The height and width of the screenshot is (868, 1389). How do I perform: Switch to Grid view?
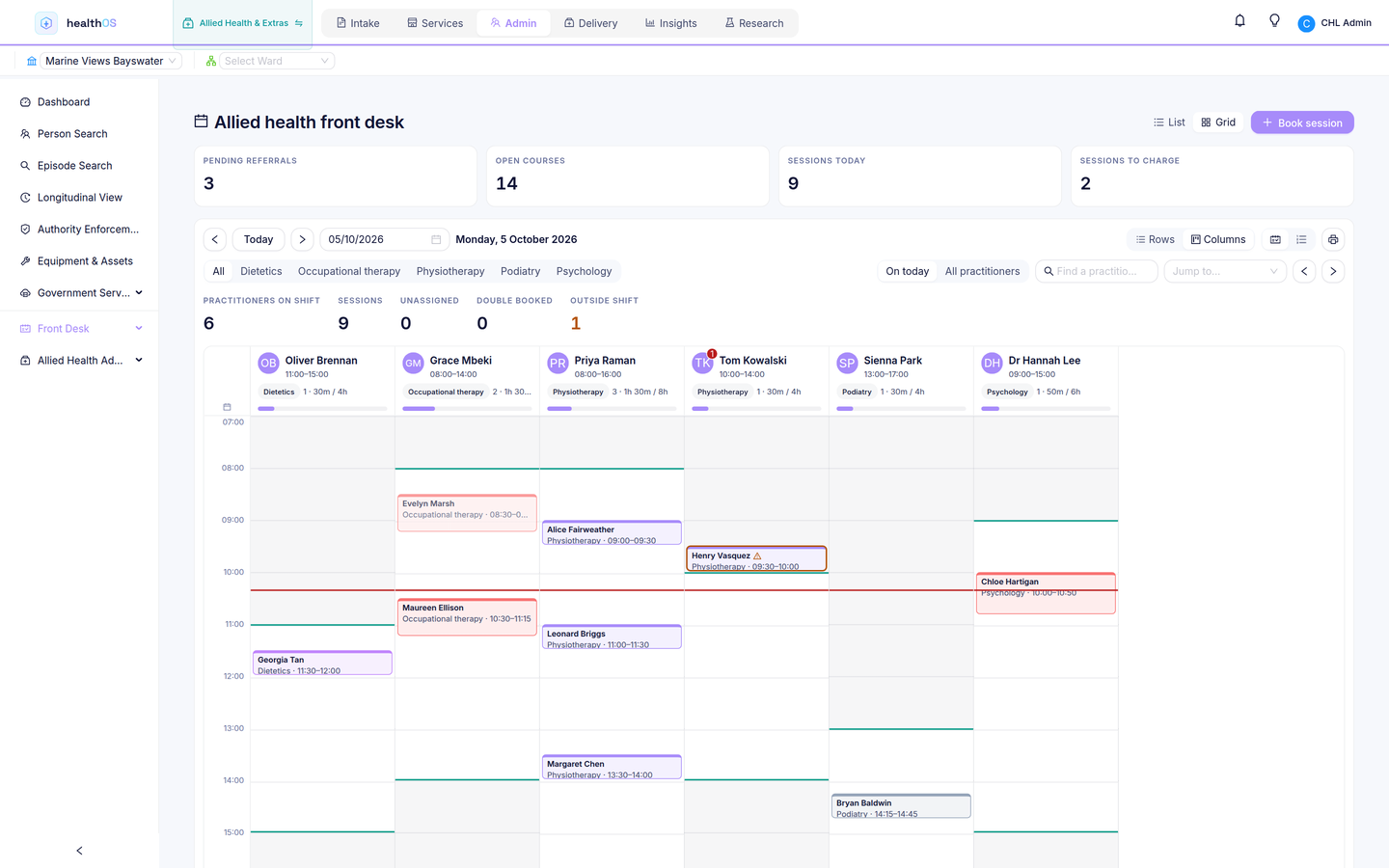(x=1218, y=122)
